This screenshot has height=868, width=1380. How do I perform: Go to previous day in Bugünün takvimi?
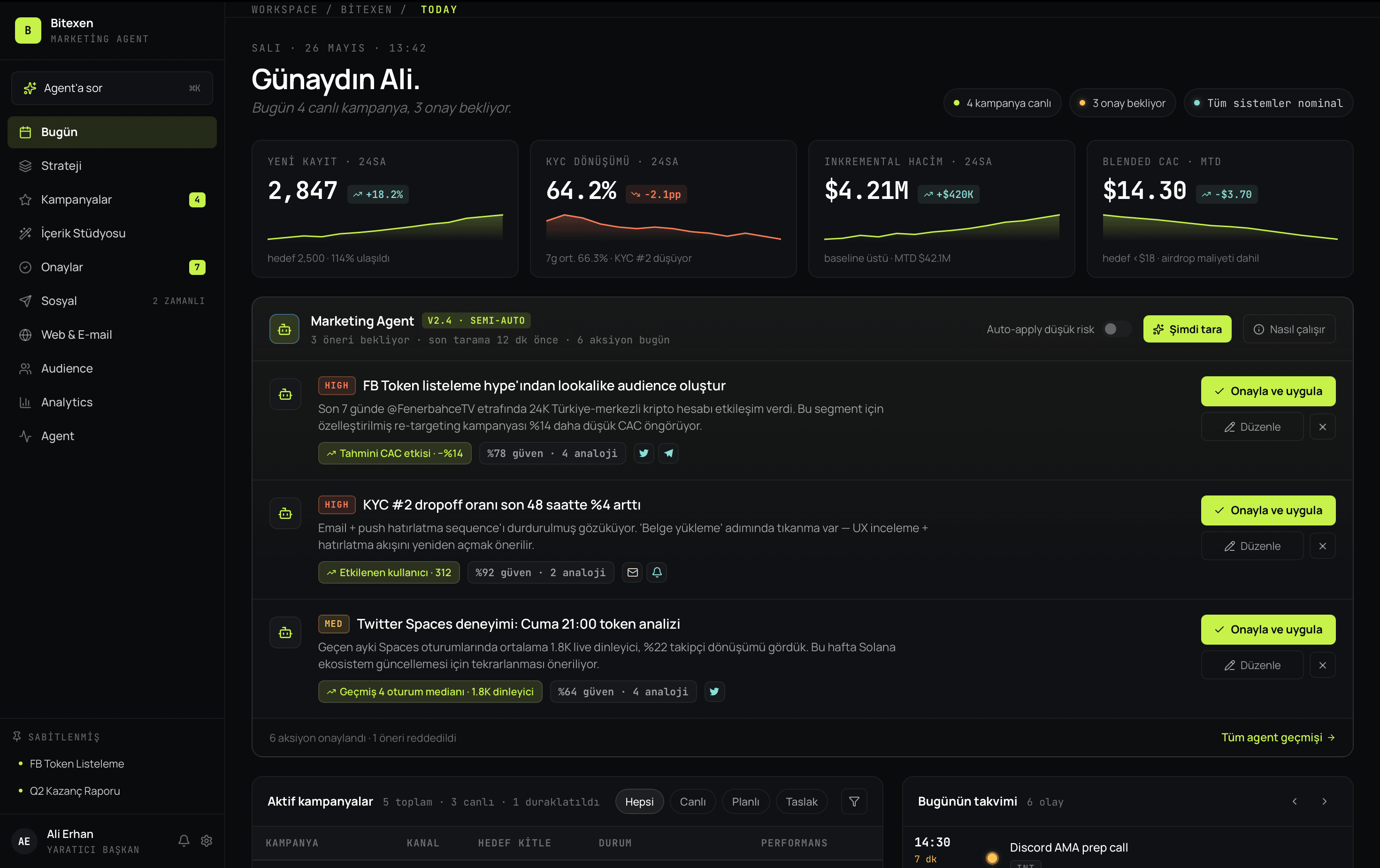(1294, 801)
